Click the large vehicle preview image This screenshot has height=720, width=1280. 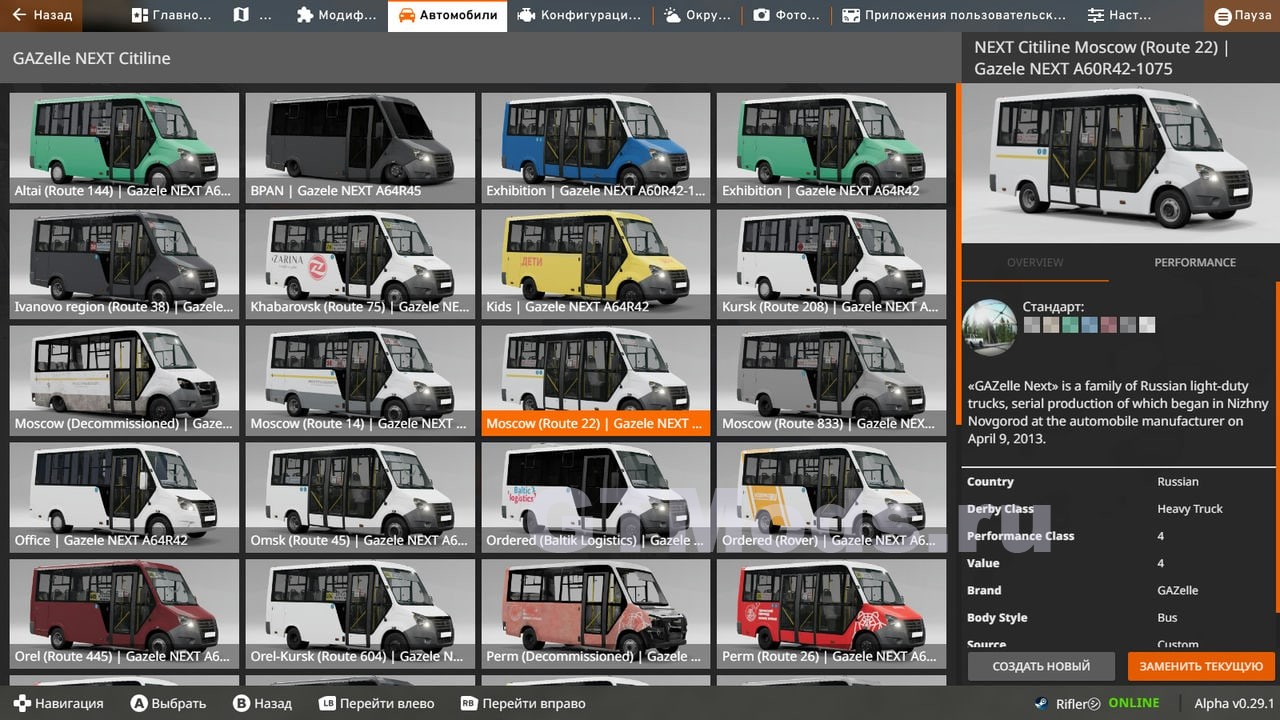point(1120,163)
